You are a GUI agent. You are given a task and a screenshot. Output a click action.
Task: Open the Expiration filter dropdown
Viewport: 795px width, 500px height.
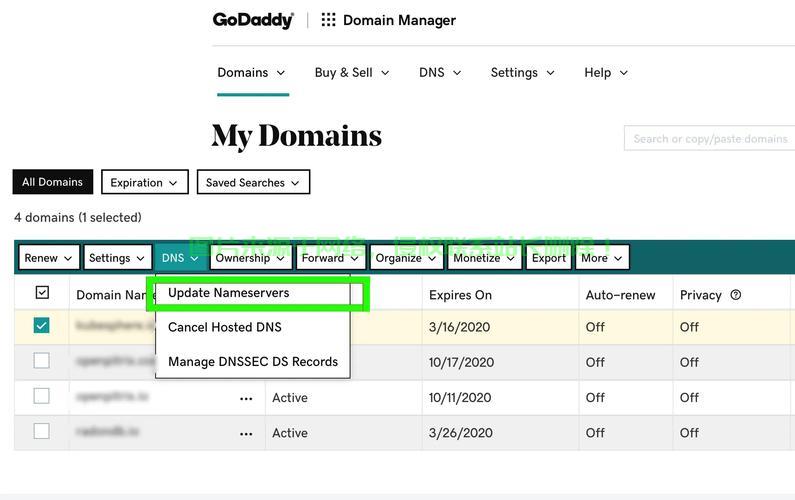tap(144, 182)
